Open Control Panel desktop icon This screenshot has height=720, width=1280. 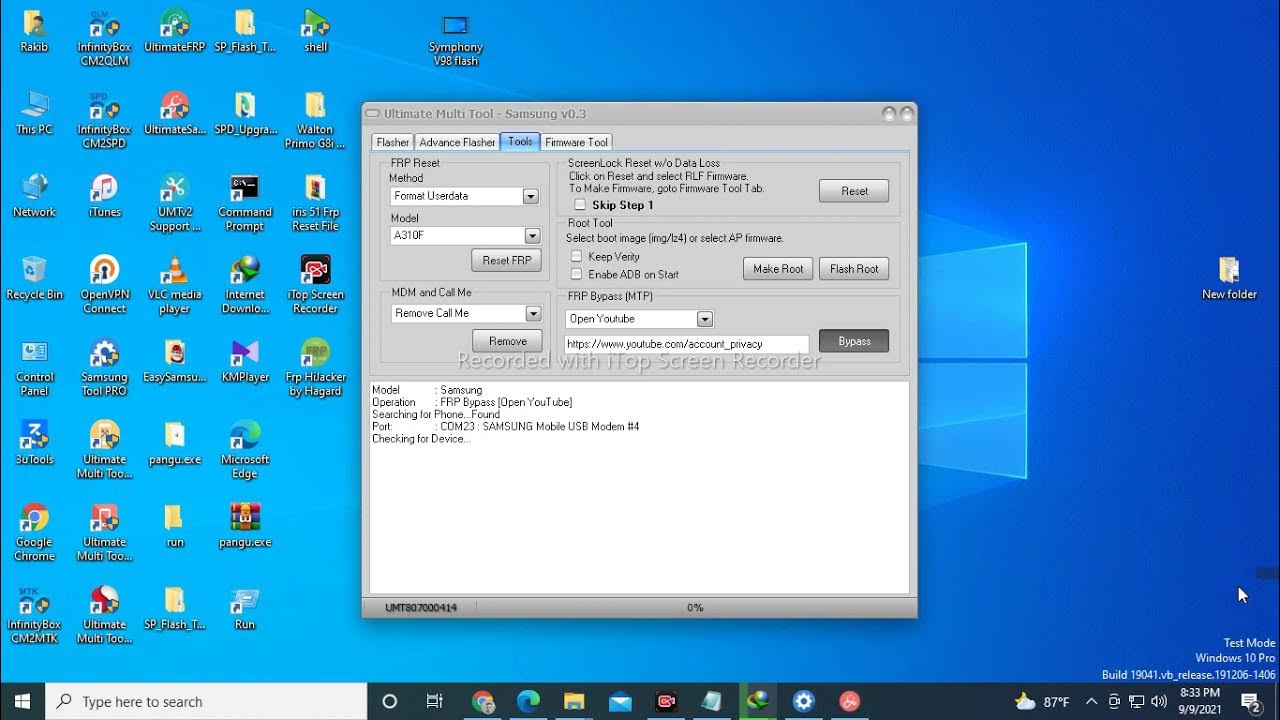34,369
